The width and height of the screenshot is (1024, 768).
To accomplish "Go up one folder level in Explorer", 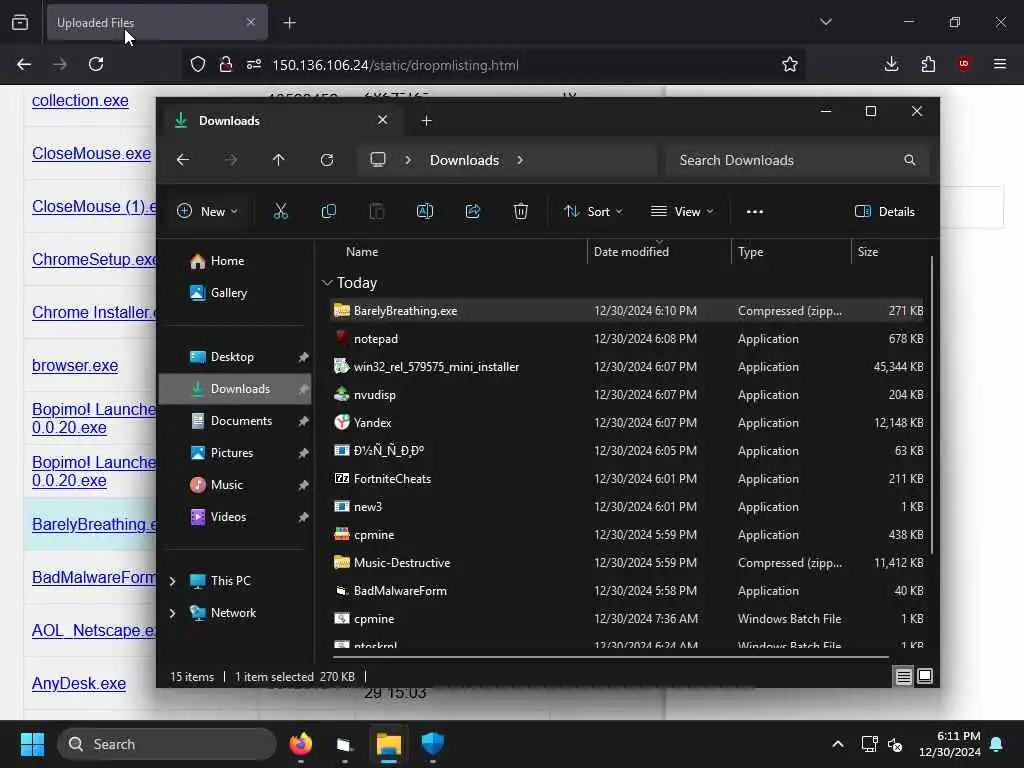I will [x=279, y=160].
